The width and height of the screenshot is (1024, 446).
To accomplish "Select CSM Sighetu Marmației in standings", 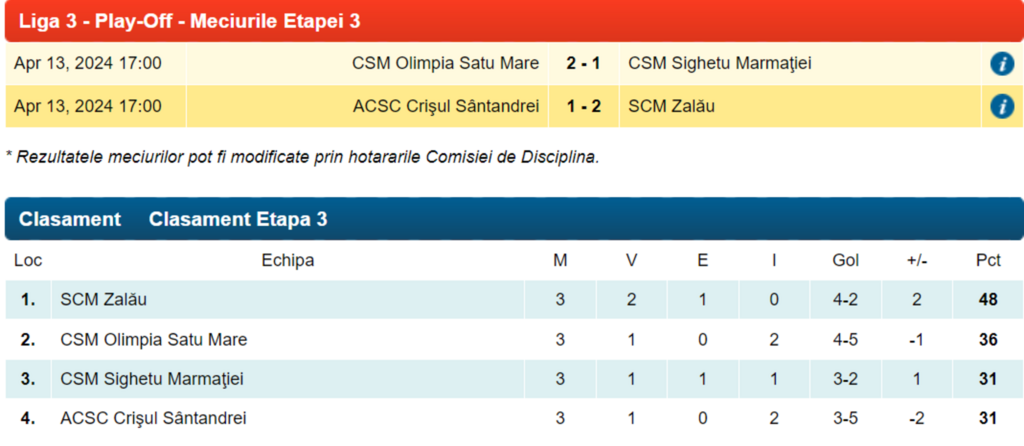I will point(152,379).
